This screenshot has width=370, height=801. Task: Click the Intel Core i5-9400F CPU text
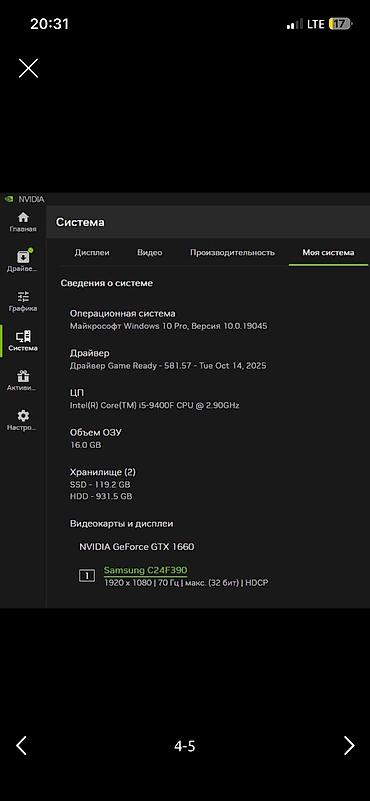[155, 405]
